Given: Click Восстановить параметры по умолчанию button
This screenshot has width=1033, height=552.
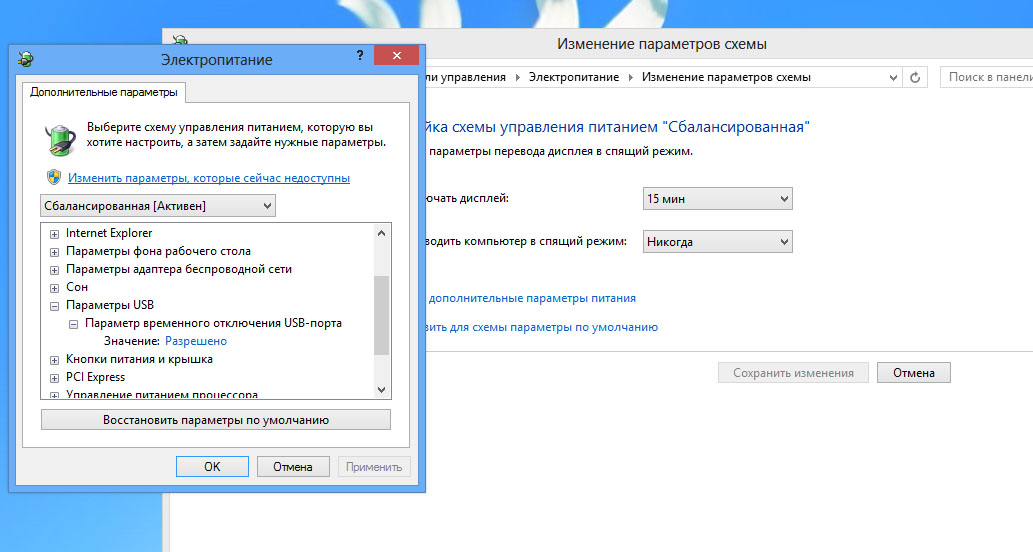Looking at the screenshot, I should click(216, 420).
